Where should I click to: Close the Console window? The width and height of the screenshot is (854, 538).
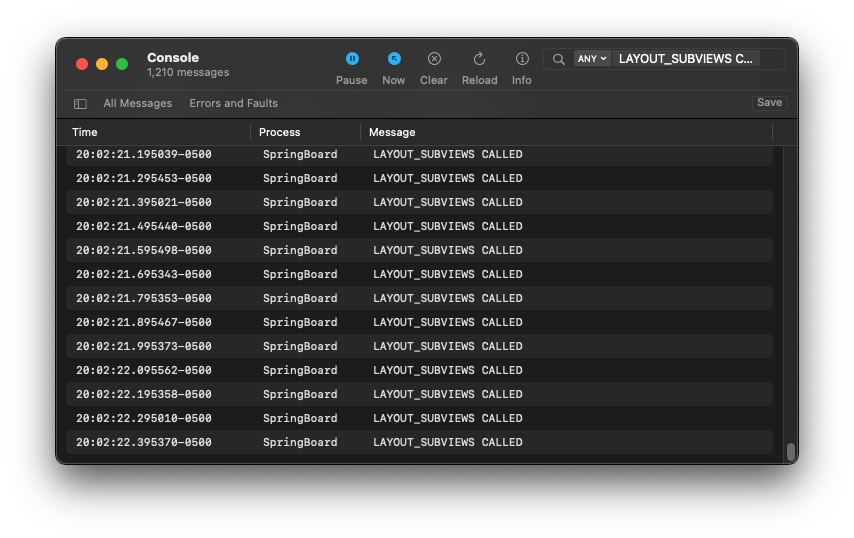click(x=82, y=64)
